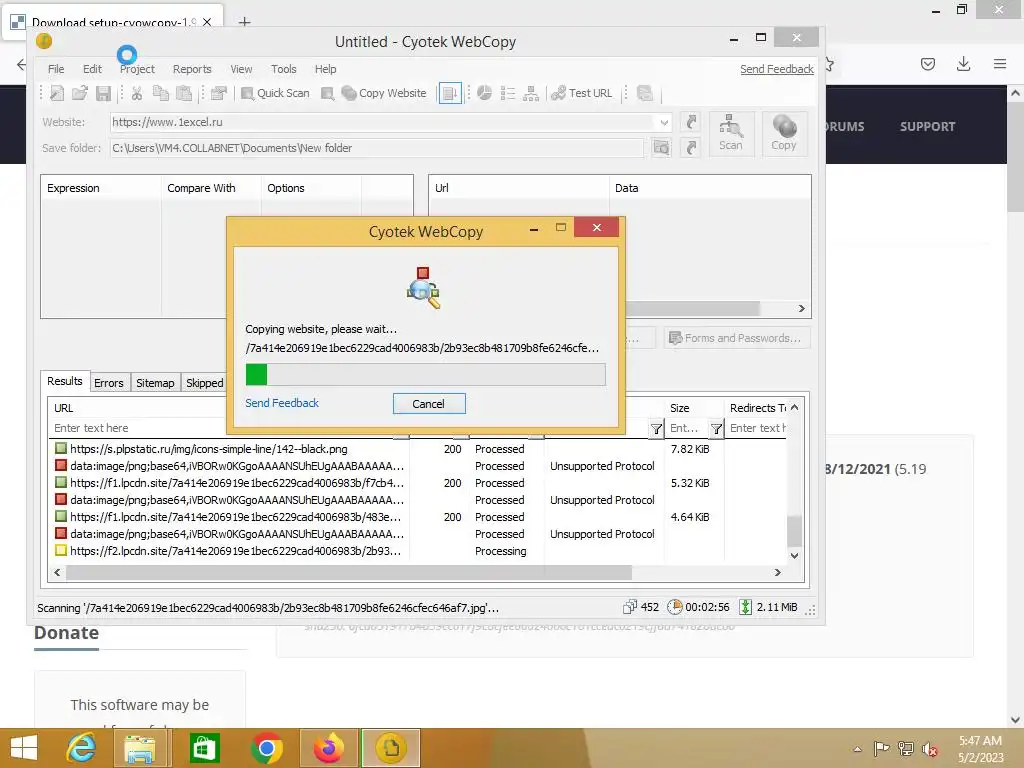This screenshot has width=1024, height=768.
Task: Click the sitemap diagram toolbar icon
Action: point(531,93)
